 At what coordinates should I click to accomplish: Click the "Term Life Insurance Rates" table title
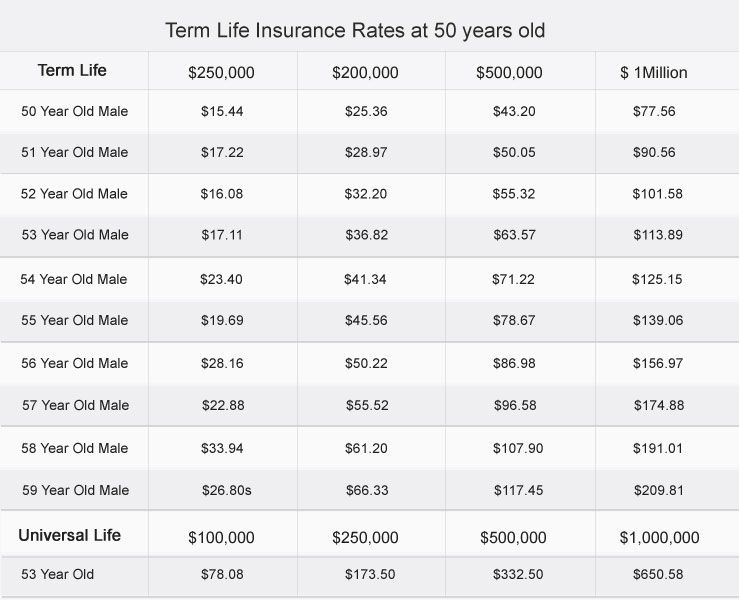click(355, 31)
